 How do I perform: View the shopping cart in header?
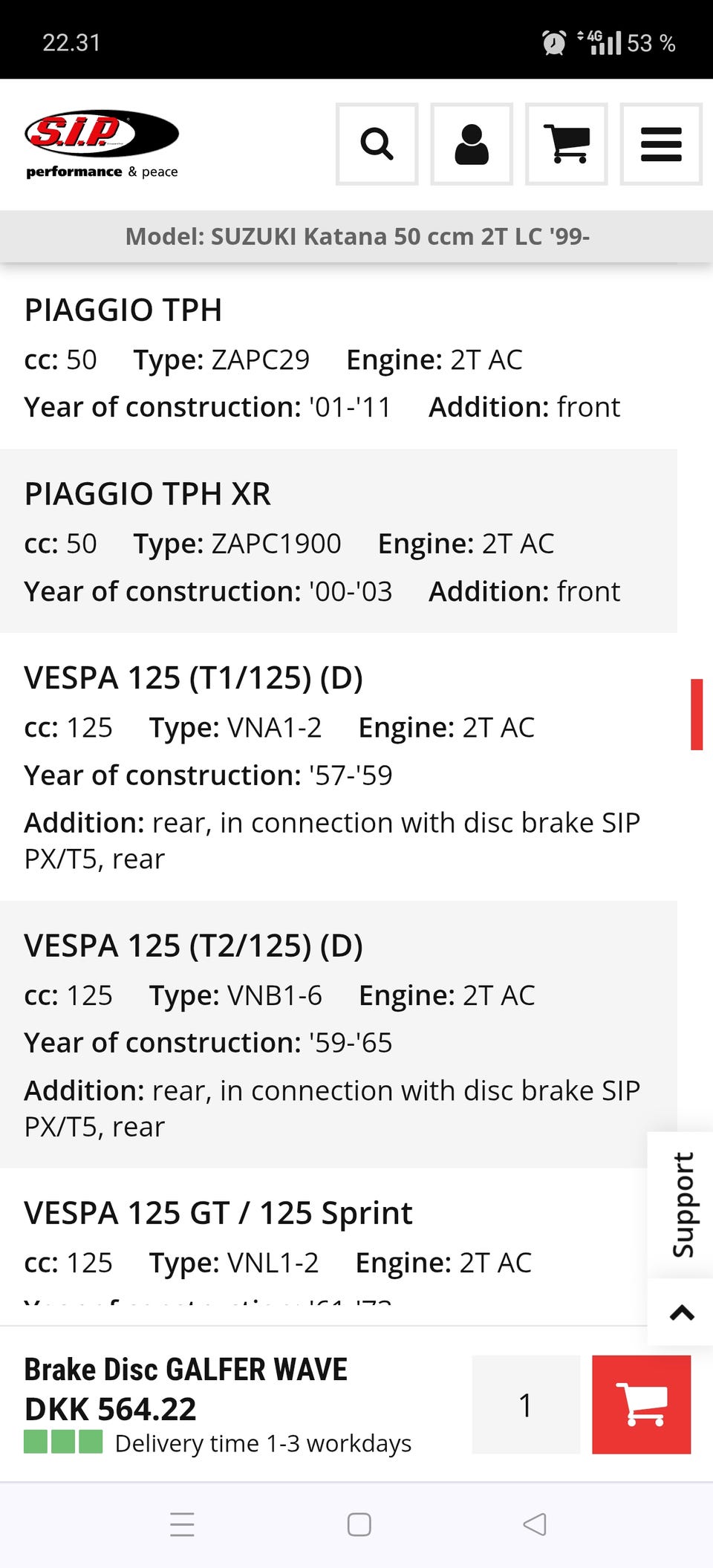tap(566, 144)
